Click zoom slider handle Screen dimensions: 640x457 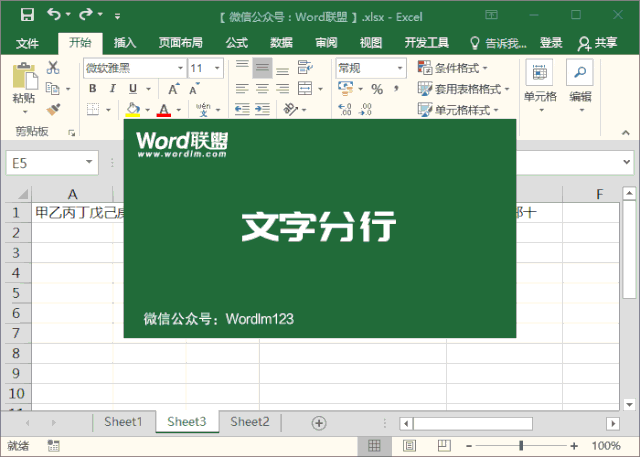[x=521, y=446]
